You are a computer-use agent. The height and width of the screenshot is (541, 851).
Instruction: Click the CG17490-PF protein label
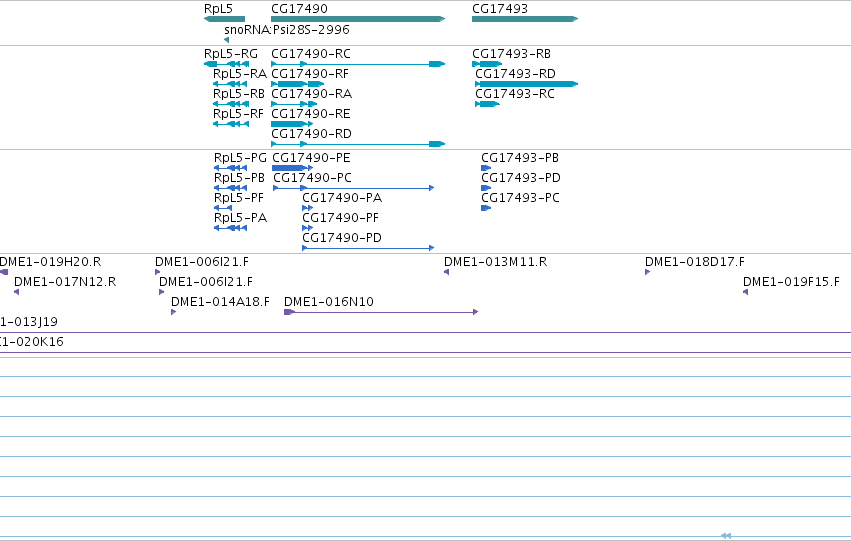340,218
